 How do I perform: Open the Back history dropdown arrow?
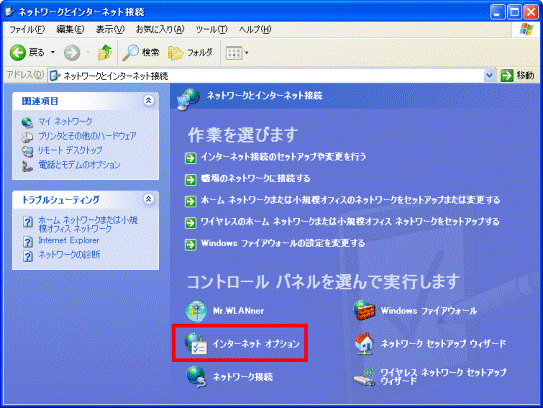[53, 52]
